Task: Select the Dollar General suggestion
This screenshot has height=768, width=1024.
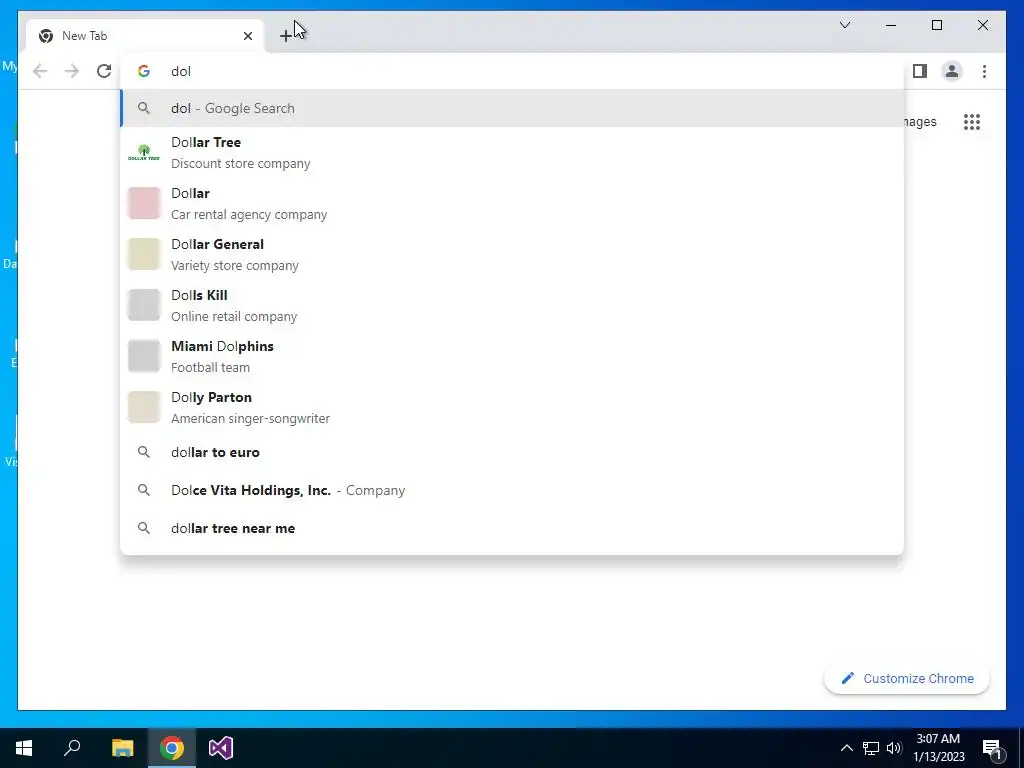Action: [x=512, y=255]
